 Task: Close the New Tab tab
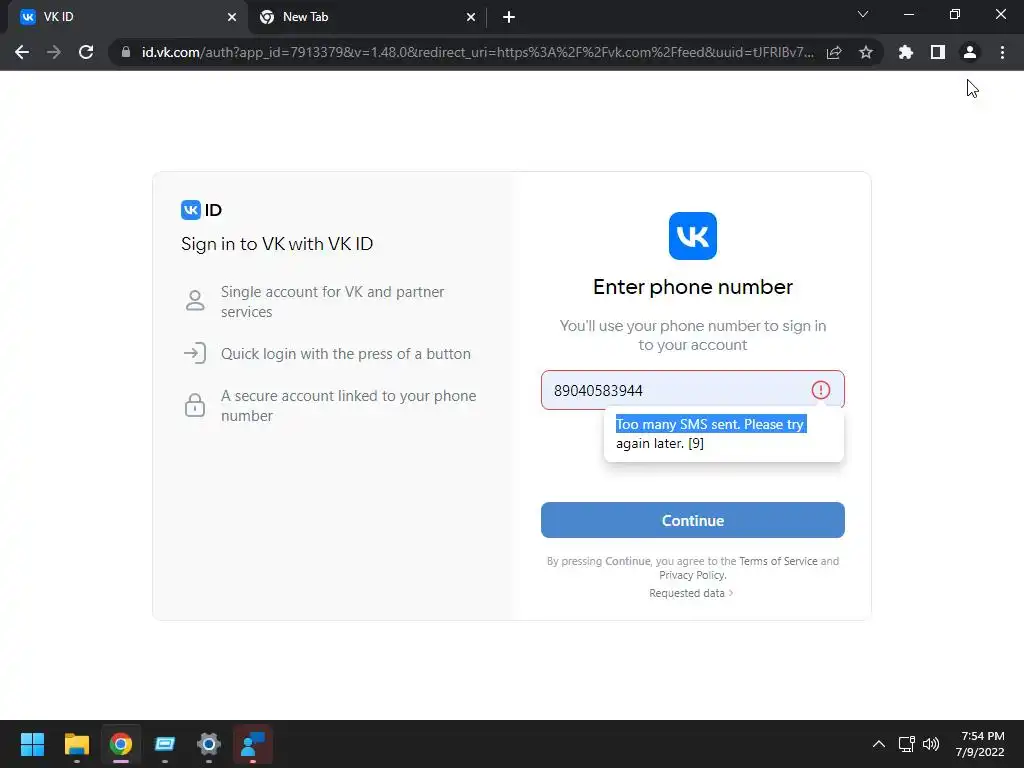(471, 17)
